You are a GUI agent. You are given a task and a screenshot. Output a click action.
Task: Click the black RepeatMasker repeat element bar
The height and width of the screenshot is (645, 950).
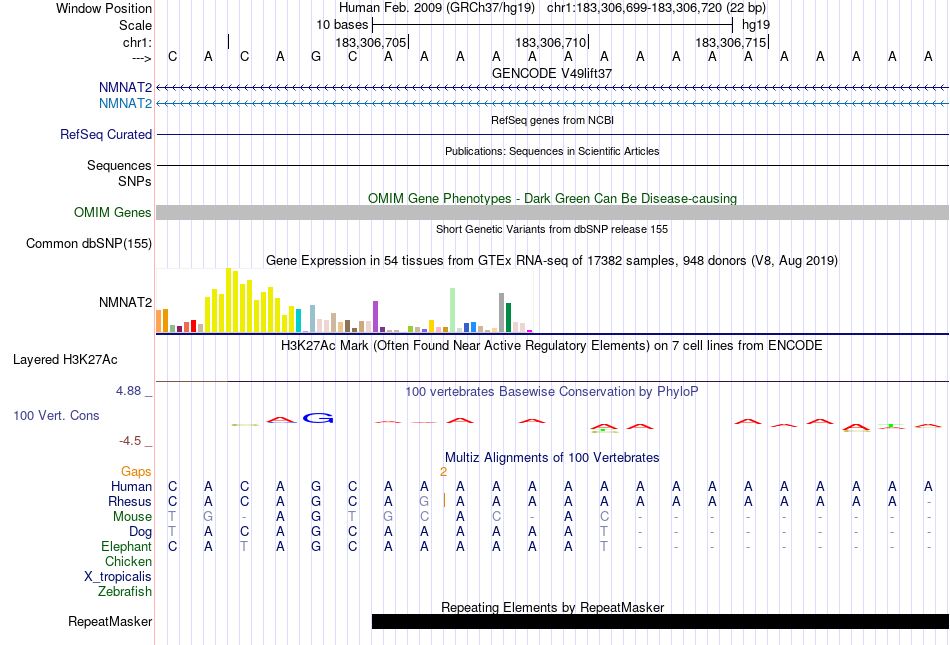(x=660, y=621)
